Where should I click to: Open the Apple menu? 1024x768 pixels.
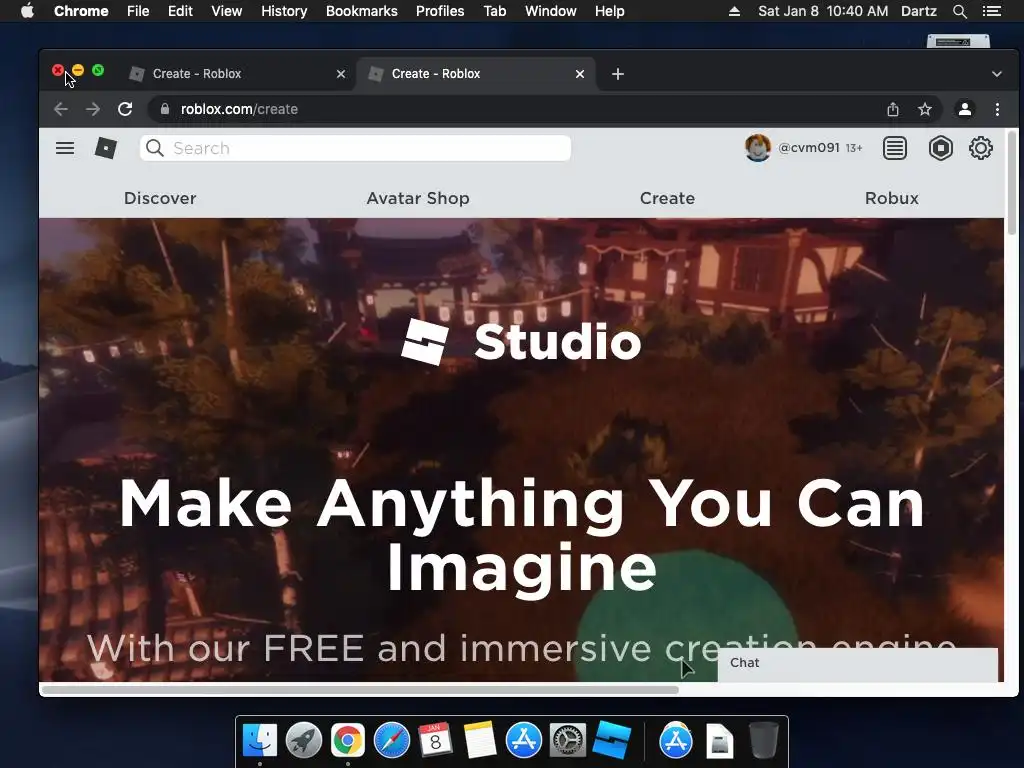(27, 11)
